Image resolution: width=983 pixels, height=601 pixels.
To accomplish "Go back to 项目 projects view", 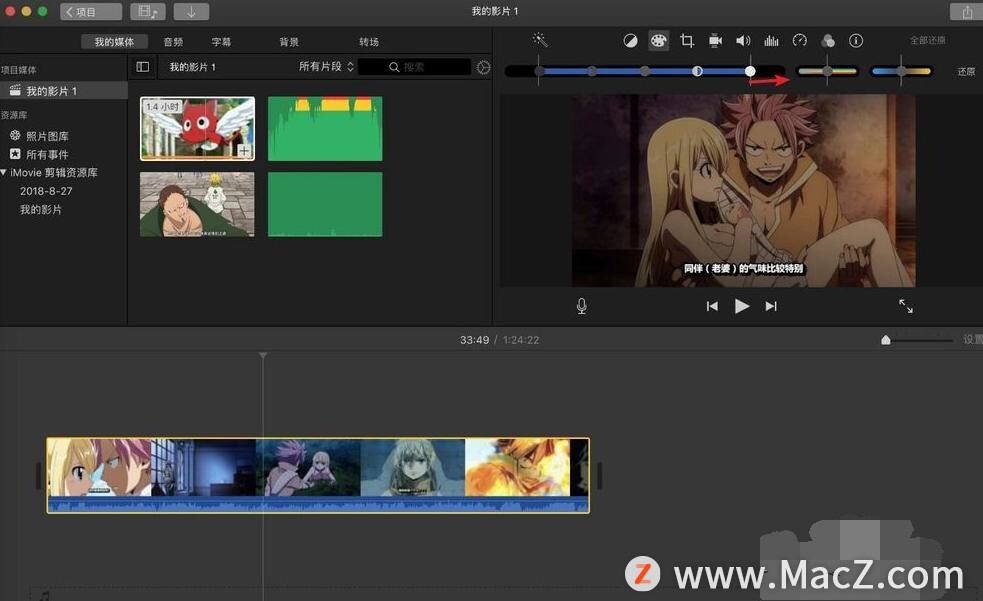I will point(91,12).
